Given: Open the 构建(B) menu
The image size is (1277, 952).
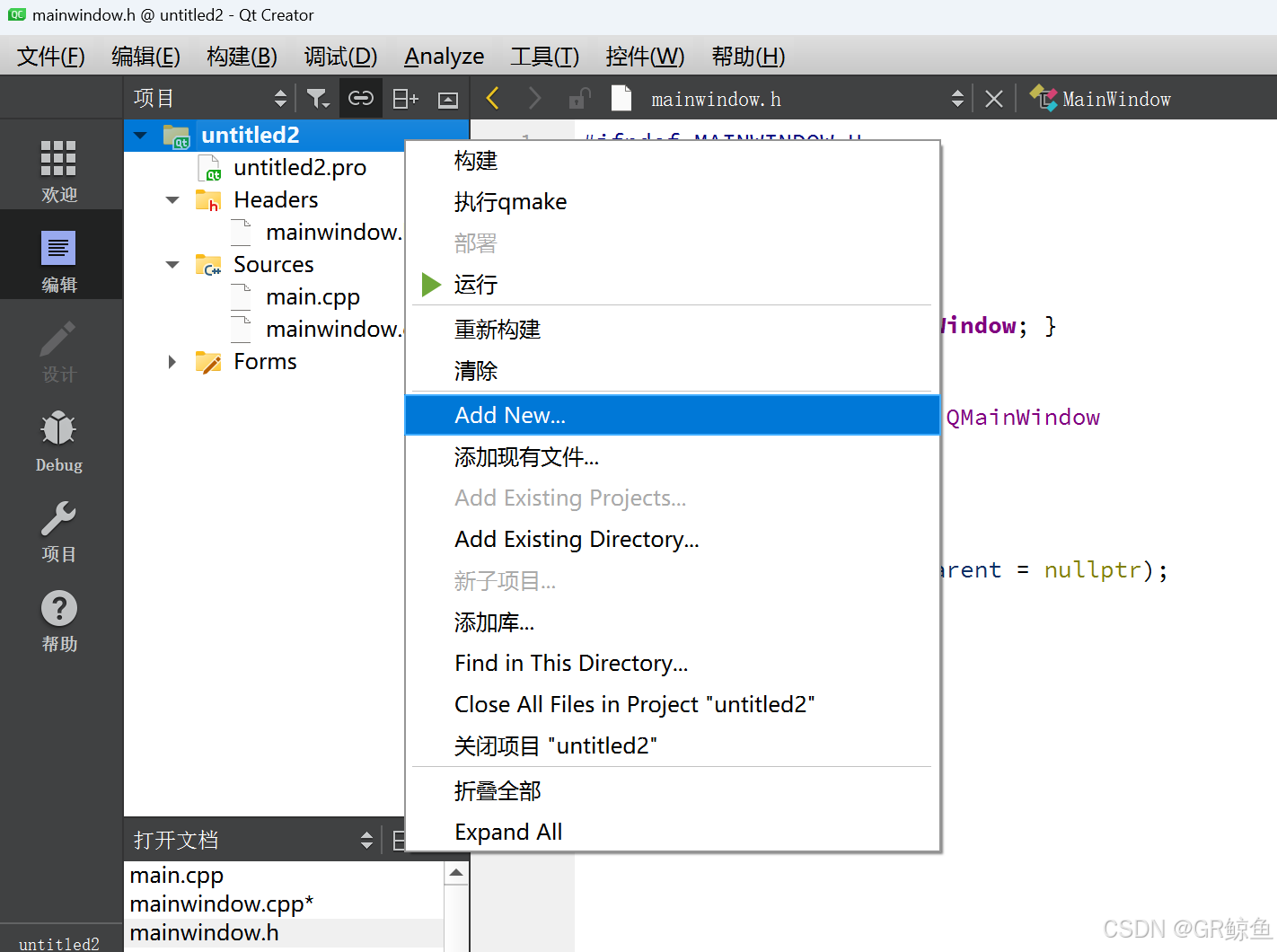Looking at the screenshot, I should (x=242, y=57).
